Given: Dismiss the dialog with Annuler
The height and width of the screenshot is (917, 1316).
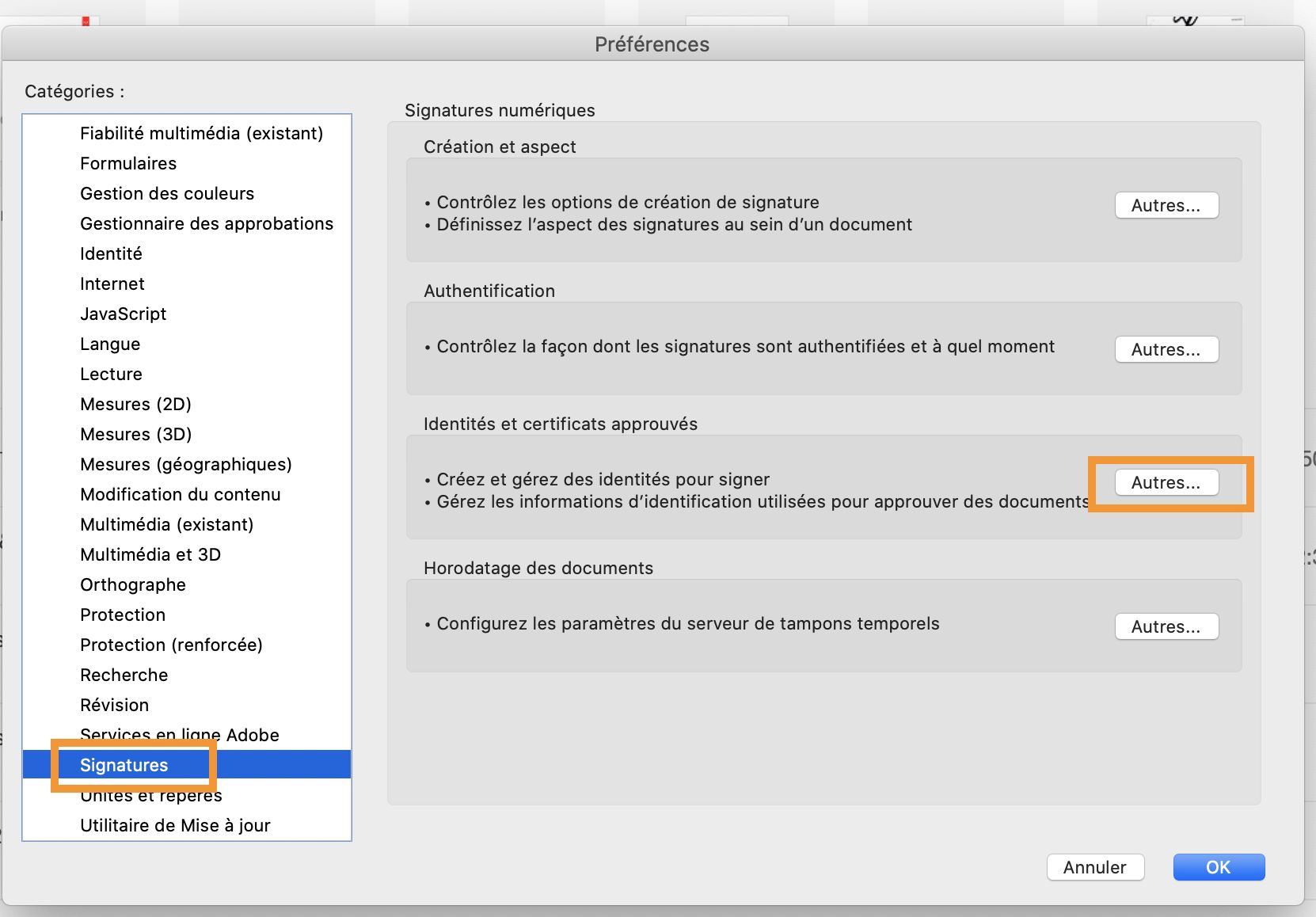Looking at the screenshot, I should click(1095, 867).
